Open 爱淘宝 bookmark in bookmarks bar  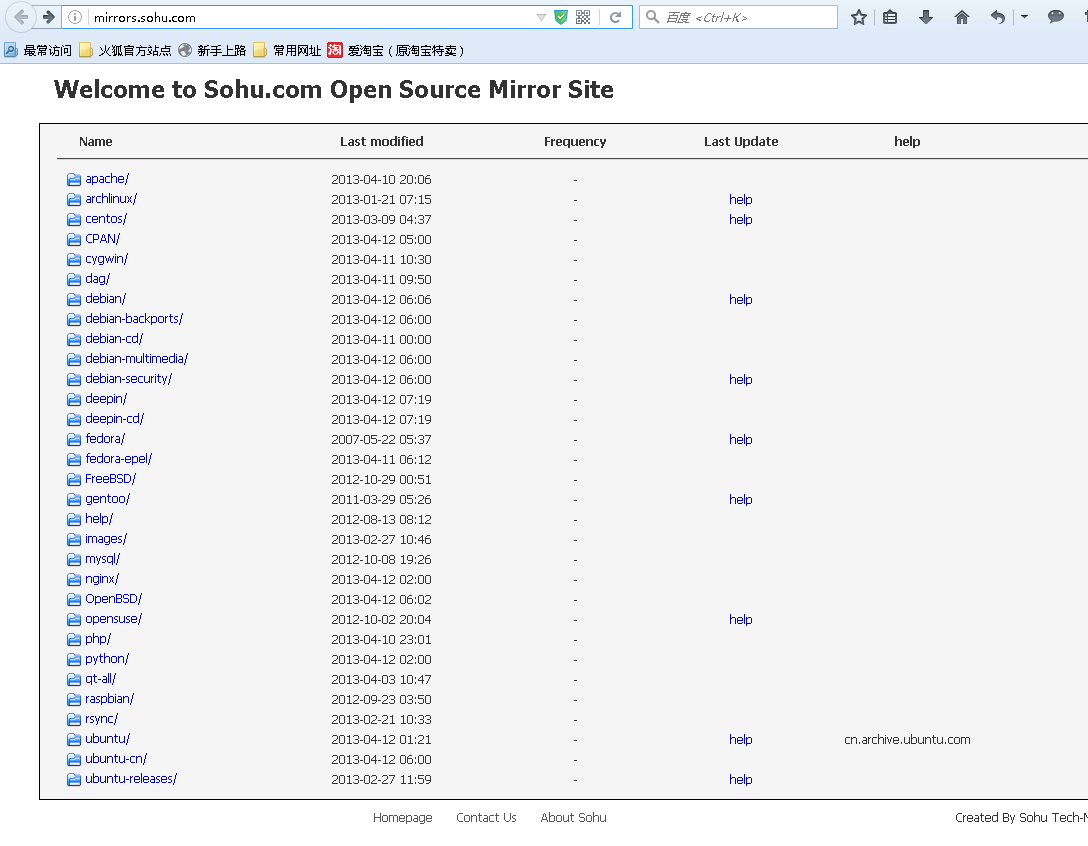pos(396,50)
